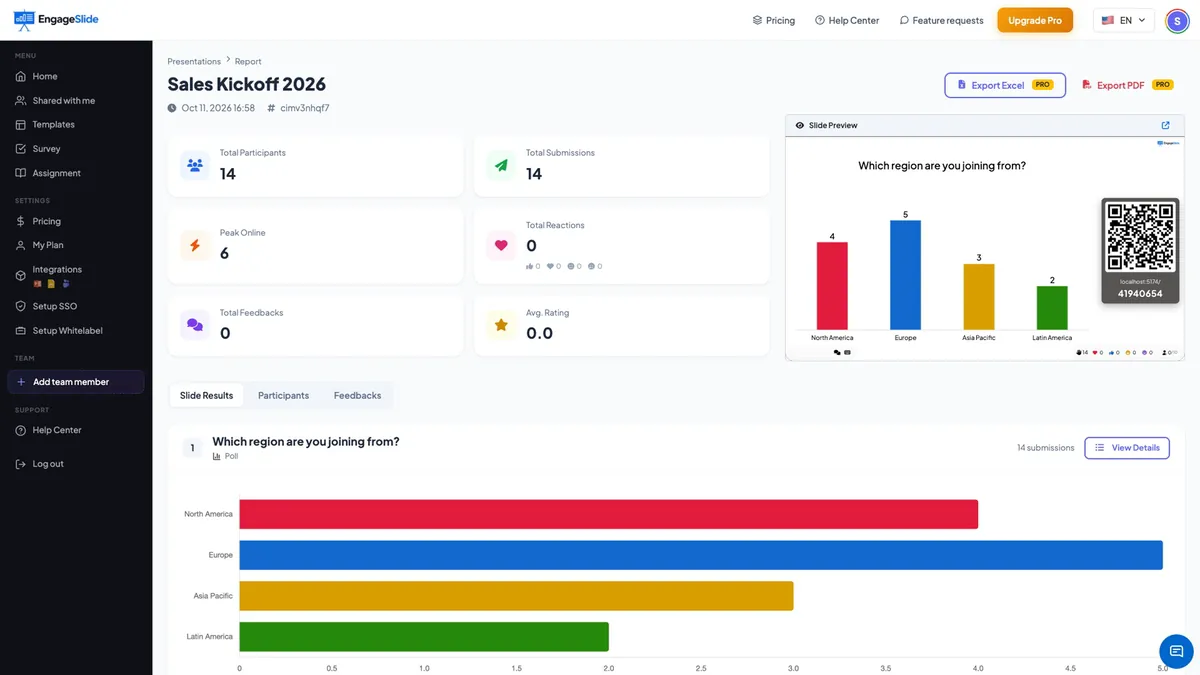Click the blue Europe bar in results
Screen dimensions: 1200x675
coord(701,555)
